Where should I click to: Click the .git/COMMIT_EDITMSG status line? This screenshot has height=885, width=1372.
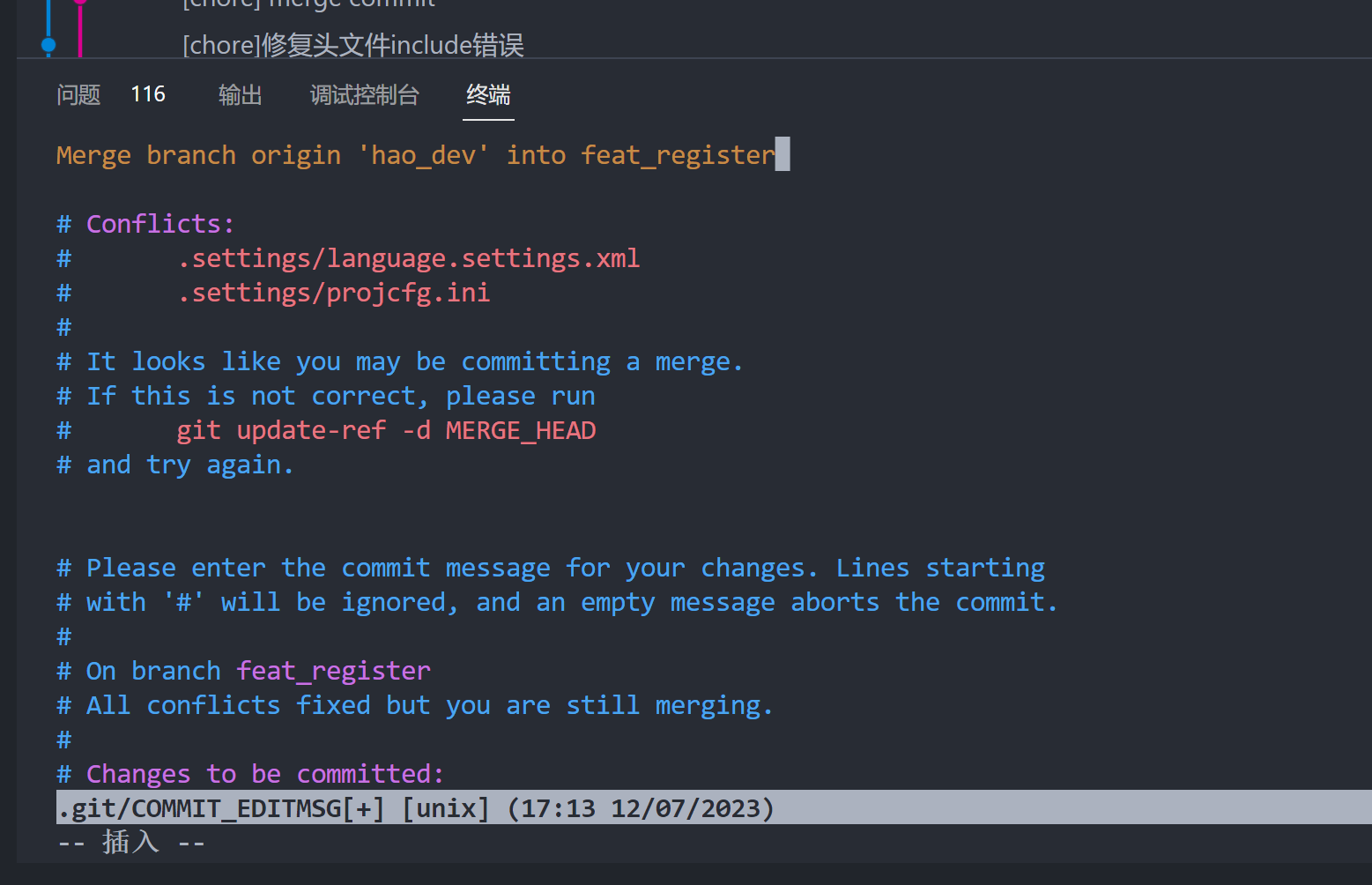[x=219, y=807]
